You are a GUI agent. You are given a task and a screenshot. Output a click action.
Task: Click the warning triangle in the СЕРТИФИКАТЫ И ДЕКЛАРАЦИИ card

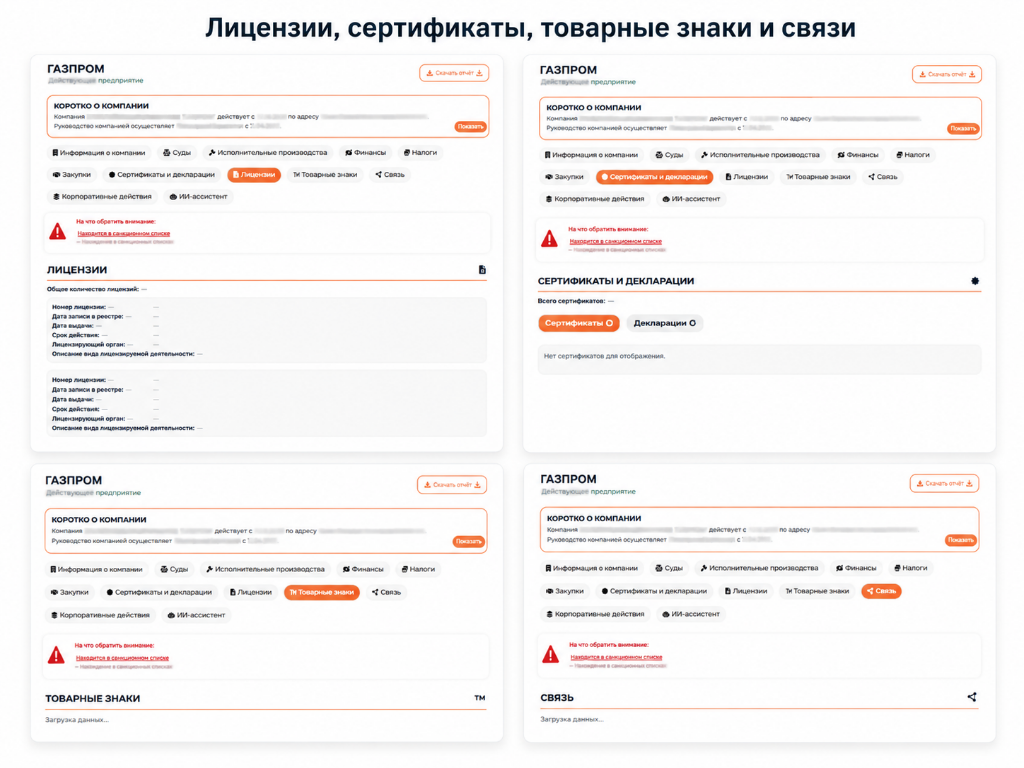click(x=550, y=239)
